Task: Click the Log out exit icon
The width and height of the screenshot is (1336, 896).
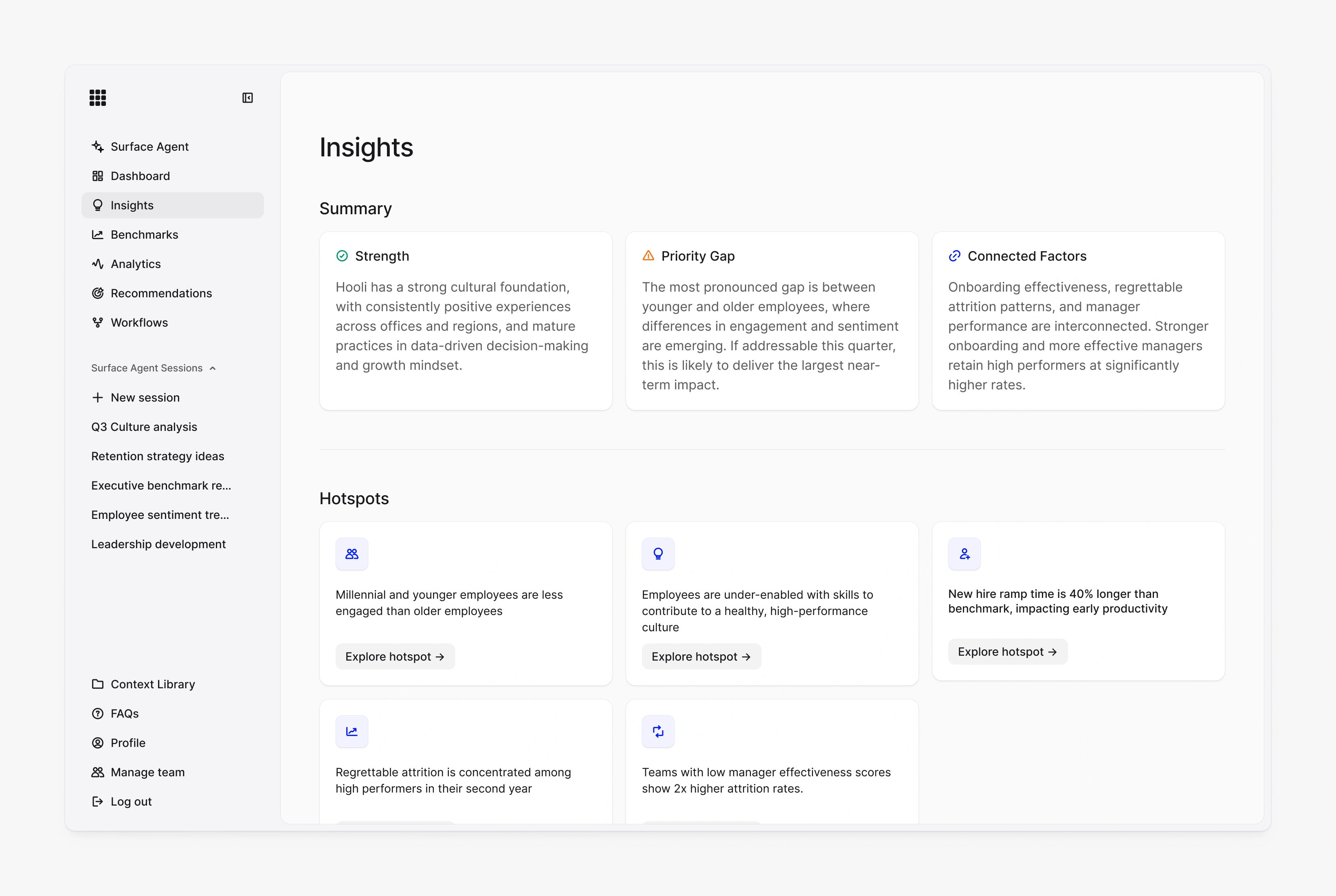Action: (98, 802)
